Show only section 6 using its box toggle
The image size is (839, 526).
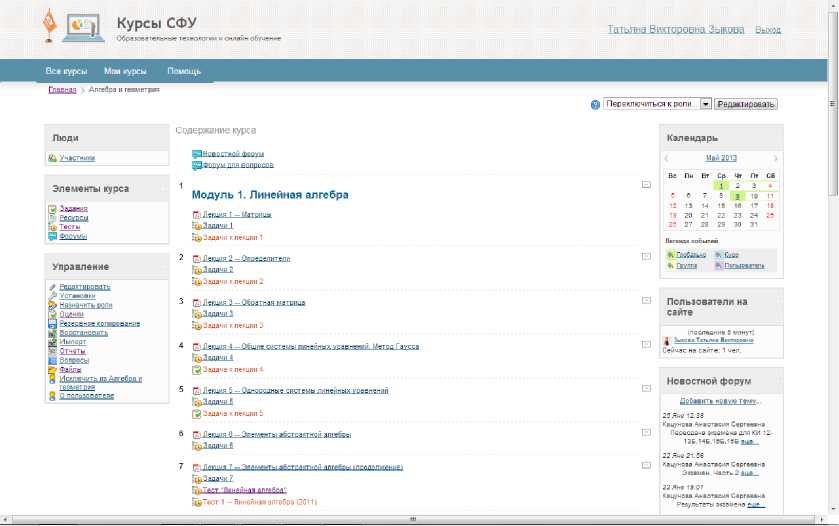pos(646,432)
